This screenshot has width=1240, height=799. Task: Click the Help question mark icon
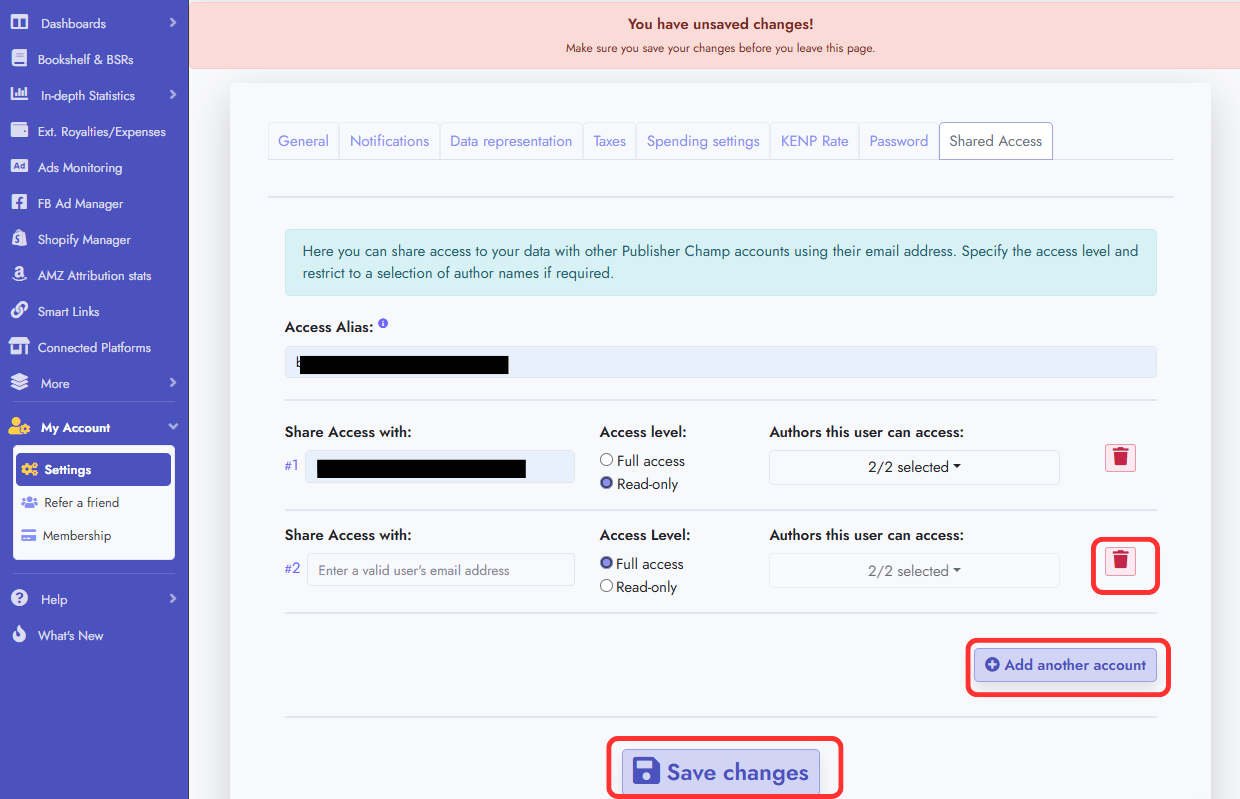tap(19, 598)
